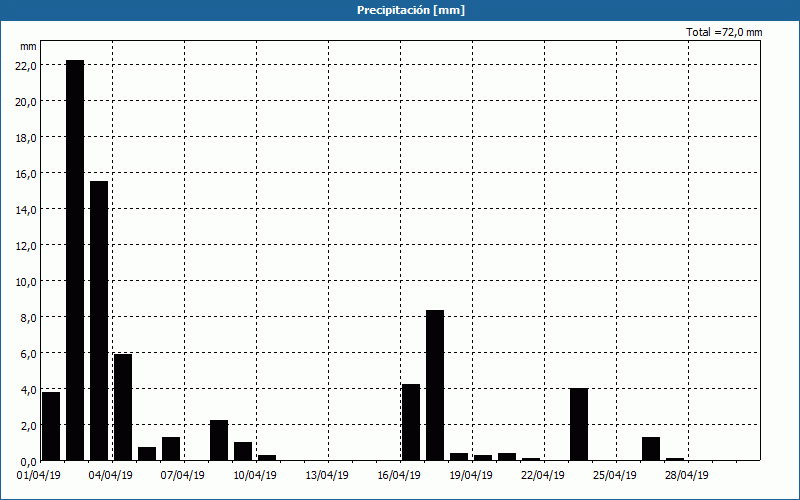Image resolution: width=800 pixels, height=500 pixels.
Task: Click the 13/04/19 date label
Action: tap(327, 476)
